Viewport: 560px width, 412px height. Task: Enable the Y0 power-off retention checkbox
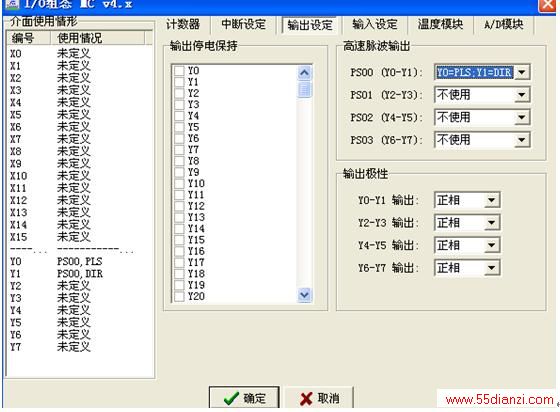point(179,71)
